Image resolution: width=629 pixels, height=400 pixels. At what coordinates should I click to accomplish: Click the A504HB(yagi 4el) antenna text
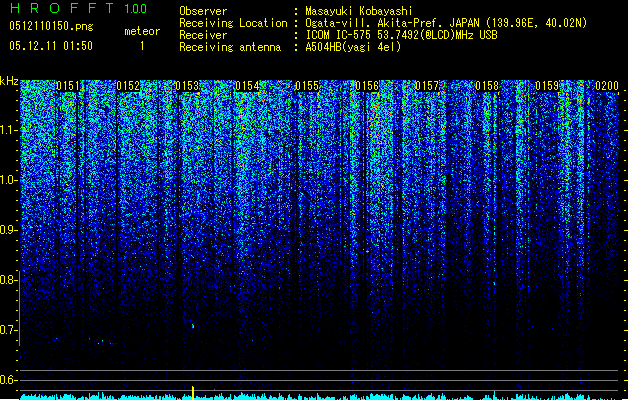tap(353, 47)
